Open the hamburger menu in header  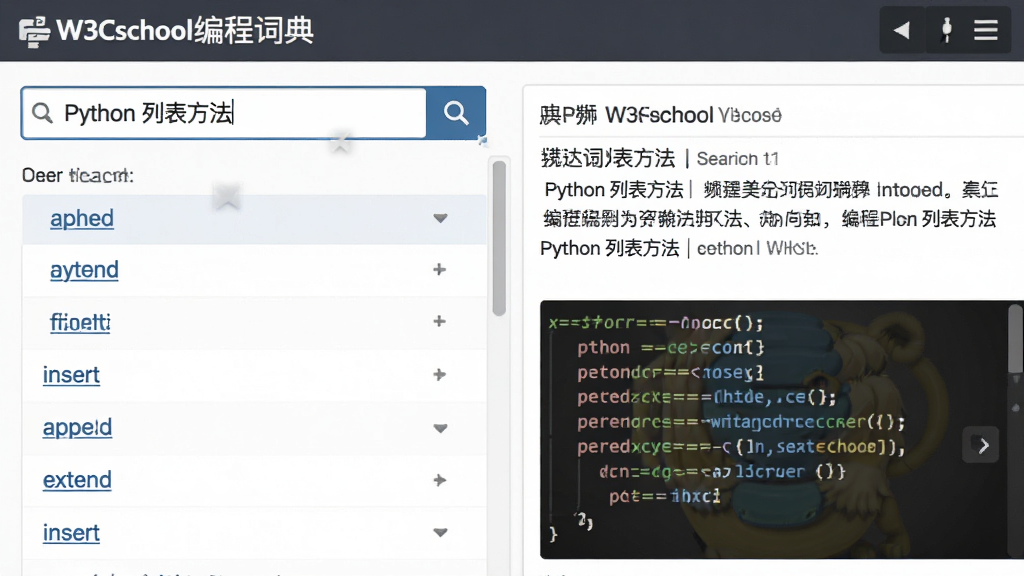[x=985, y=30]
